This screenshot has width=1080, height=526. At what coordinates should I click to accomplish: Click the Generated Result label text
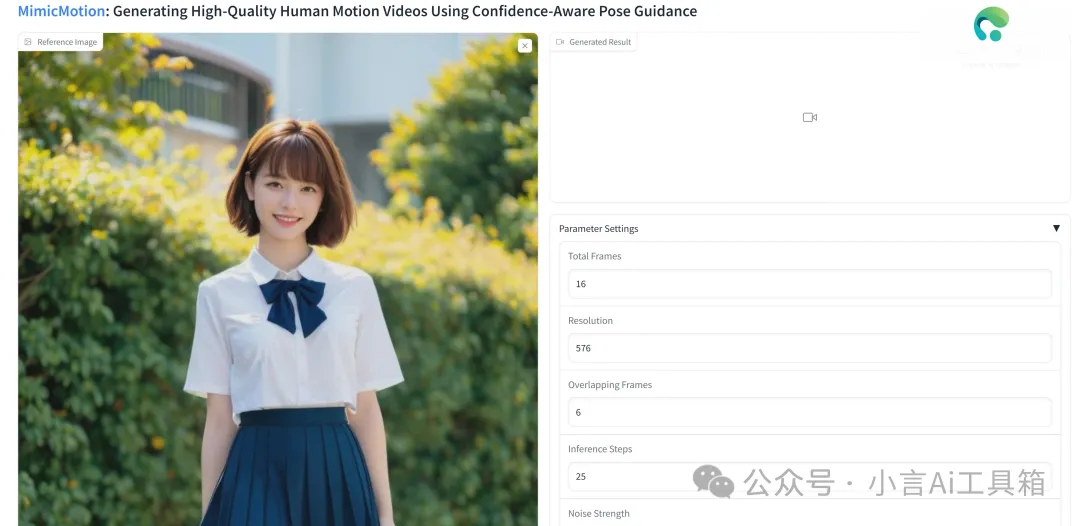[x=600, y=42]
